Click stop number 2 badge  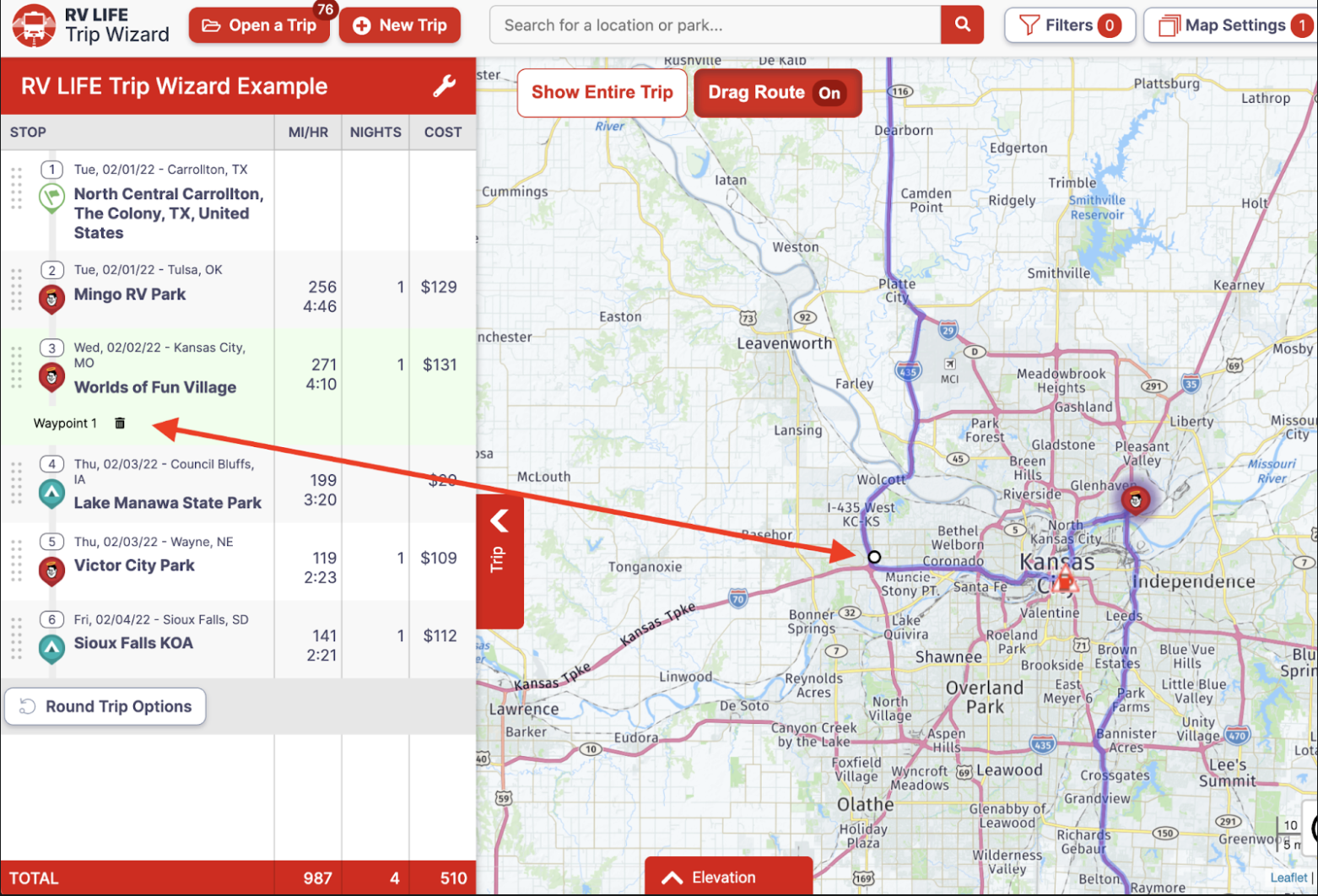pyautogui.click(x=52, y=270)
